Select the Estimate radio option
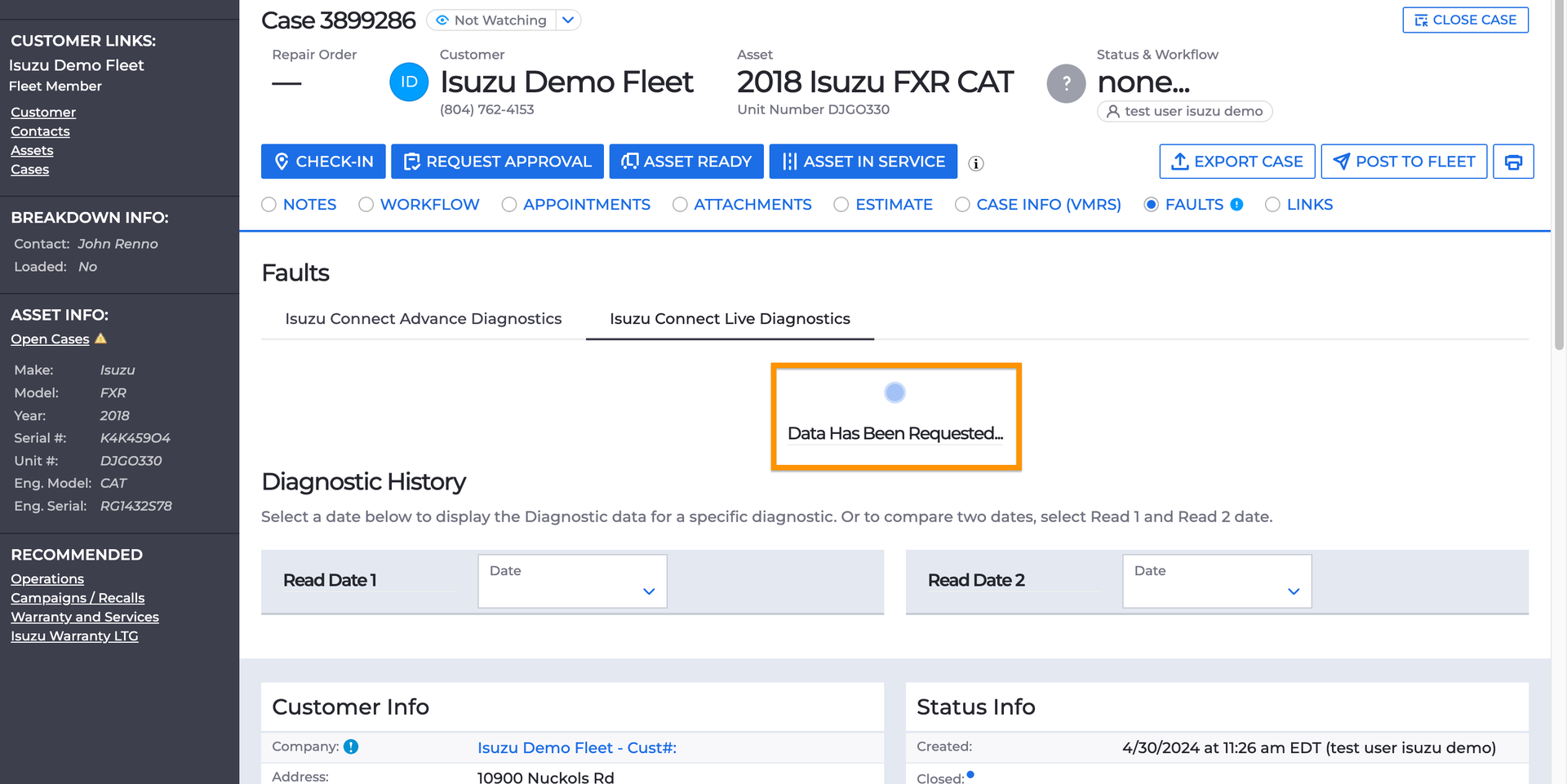 [x=841, y=205]
